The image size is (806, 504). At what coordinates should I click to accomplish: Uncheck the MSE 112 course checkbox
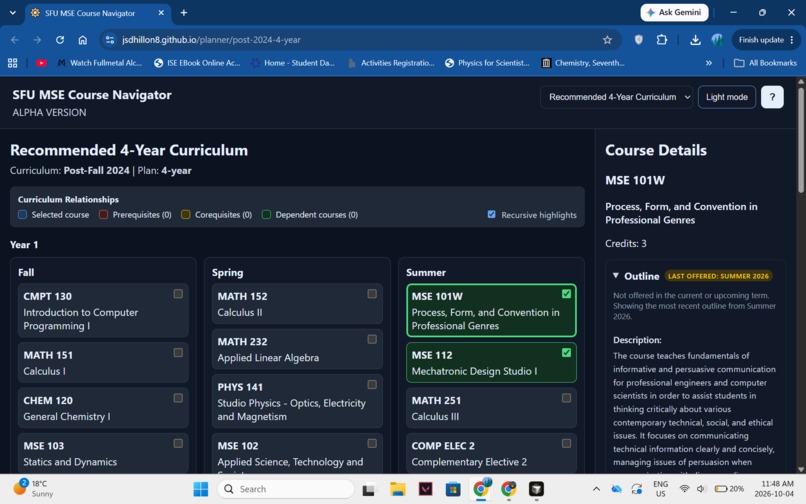[566, 352]
